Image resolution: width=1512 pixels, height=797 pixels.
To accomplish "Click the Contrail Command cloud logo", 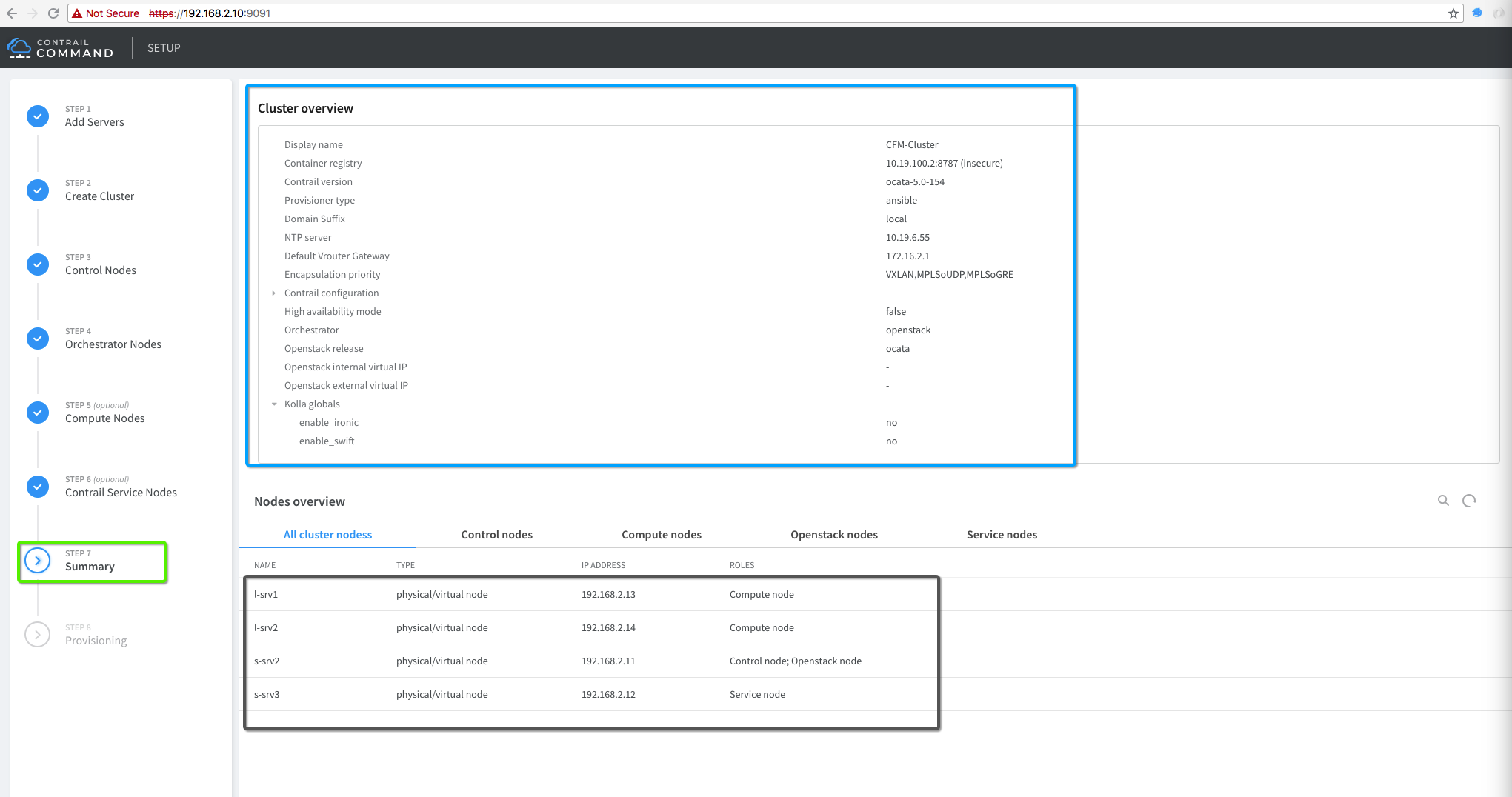I will [x=19, y=48].
